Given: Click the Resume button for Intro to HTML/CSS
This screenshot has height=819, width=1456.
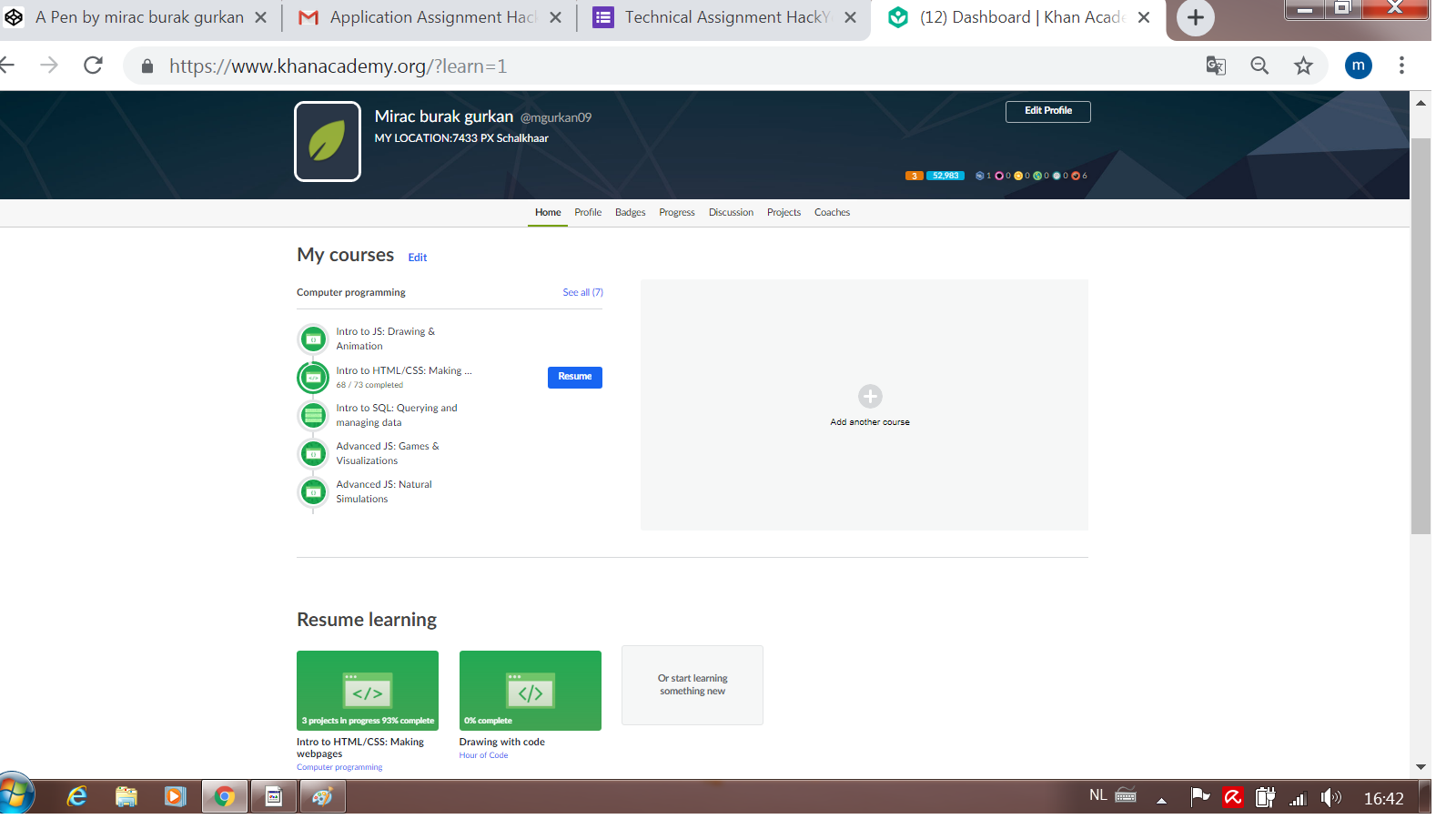Looking at the screenshot, I should (x=575, y=377).
